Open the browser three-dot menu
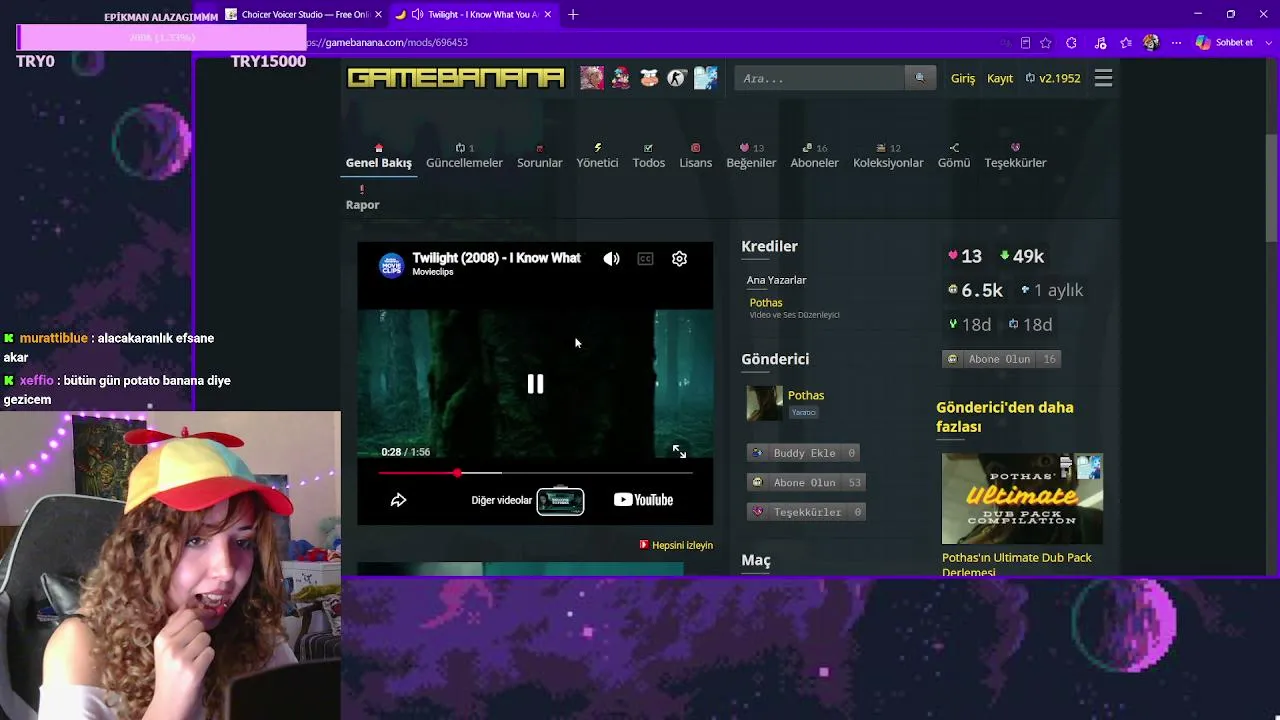The image size is (1280, 720). click(x=1176, y=43)
